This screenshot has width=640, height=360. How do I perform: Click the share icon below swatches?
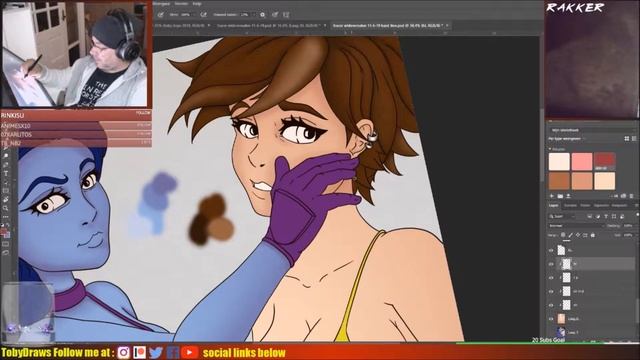coord(568,196)
